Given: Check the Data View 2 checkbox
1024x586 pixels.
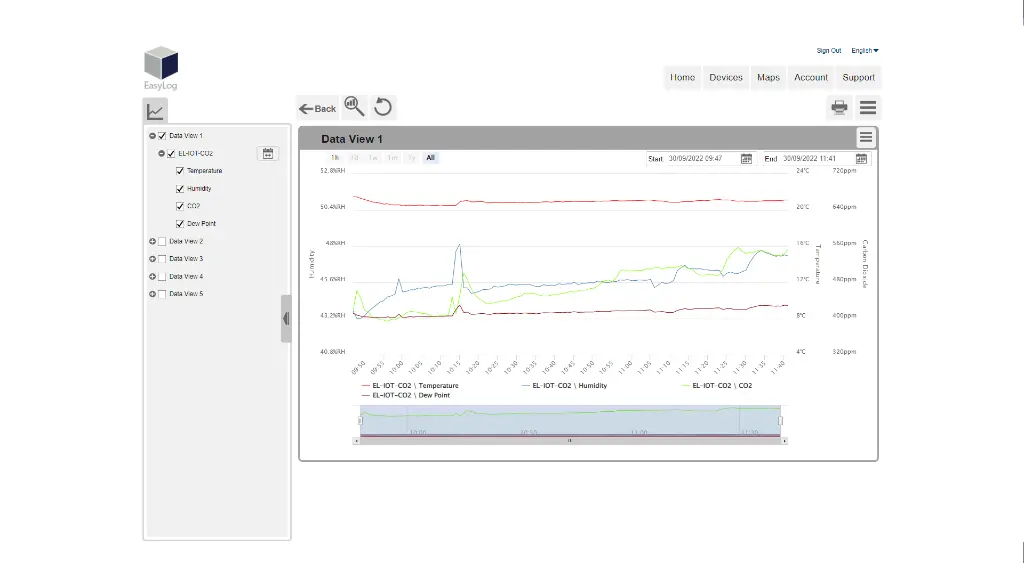Looking at the screenshot, I should (162, 242).
